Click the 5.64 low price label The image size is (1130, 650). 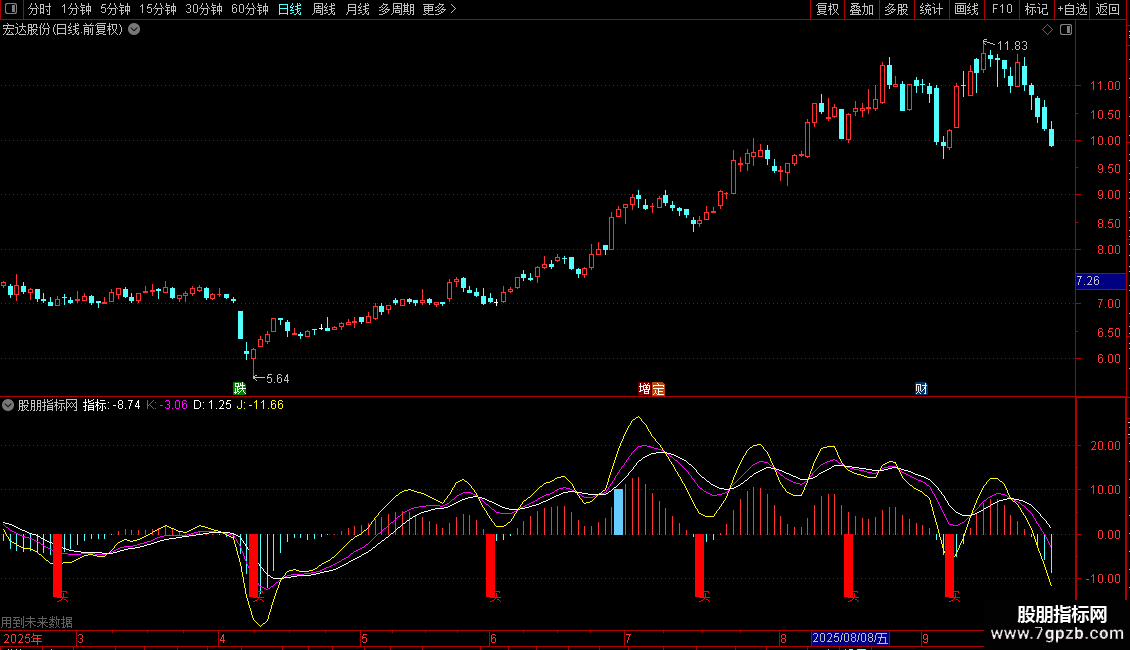277,378
